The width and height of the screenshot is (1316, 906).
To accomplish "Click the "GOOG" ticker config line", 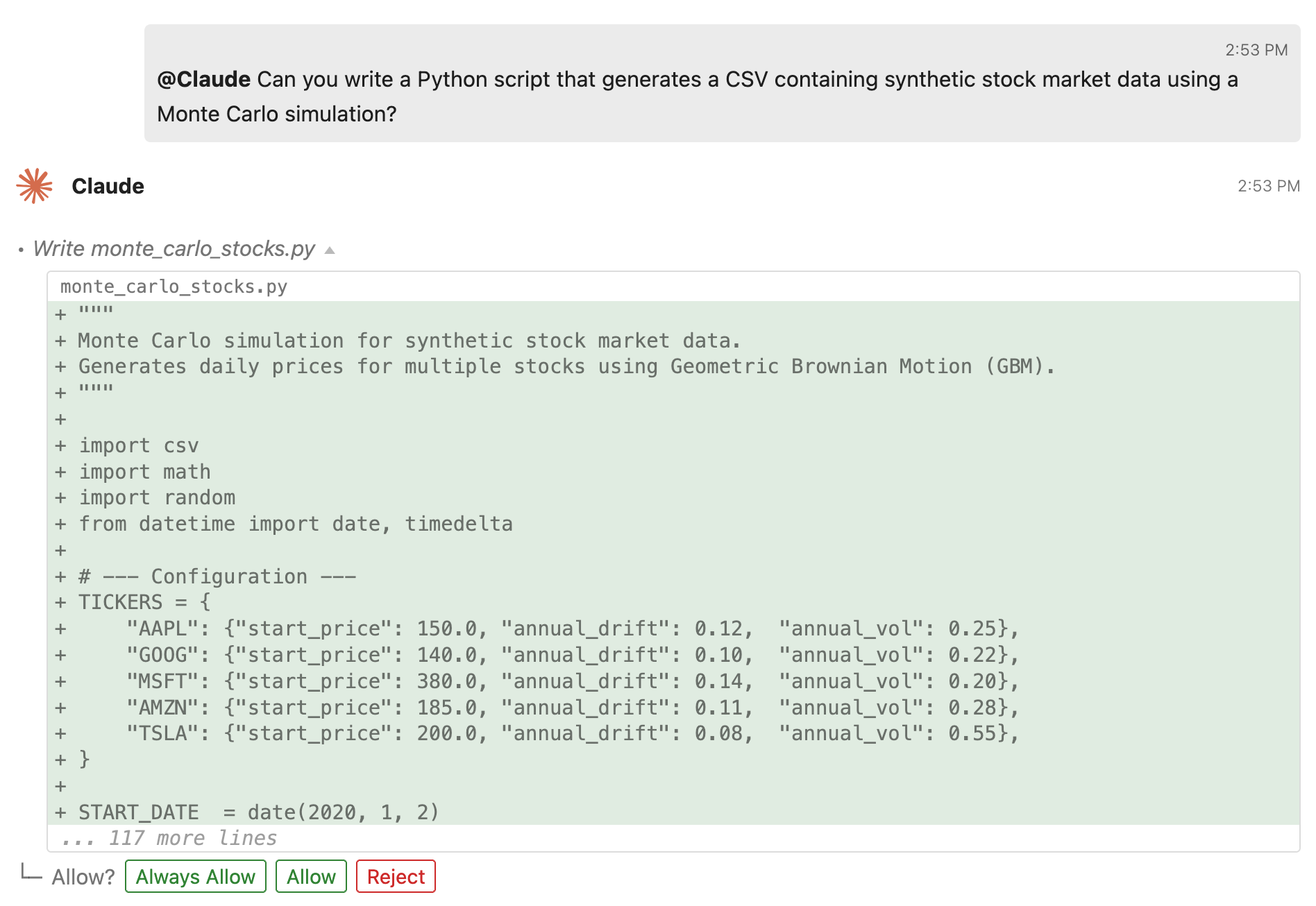I will 573,655.
